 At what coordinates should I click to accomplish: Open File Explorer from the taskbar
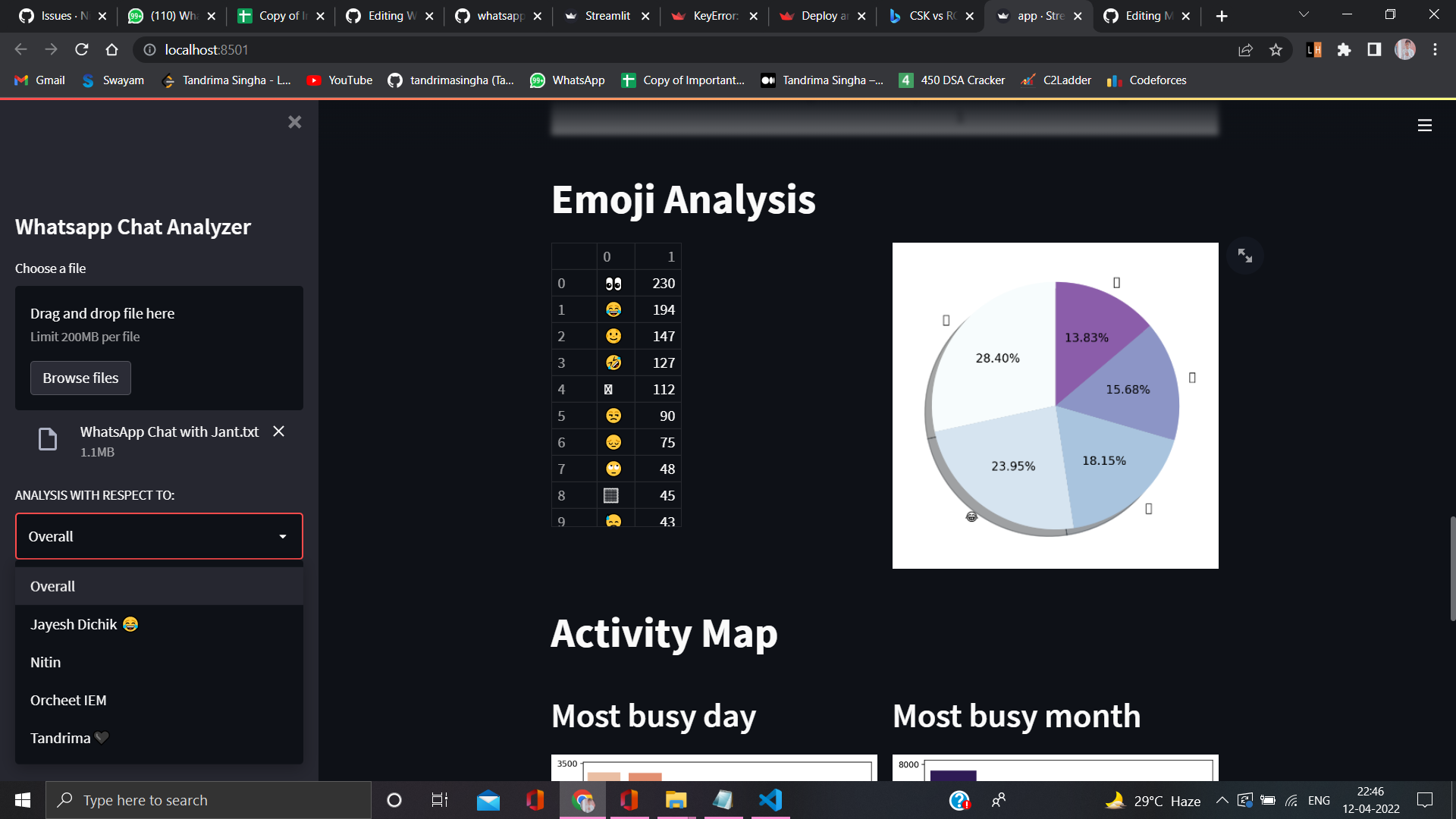pos(676,799)
